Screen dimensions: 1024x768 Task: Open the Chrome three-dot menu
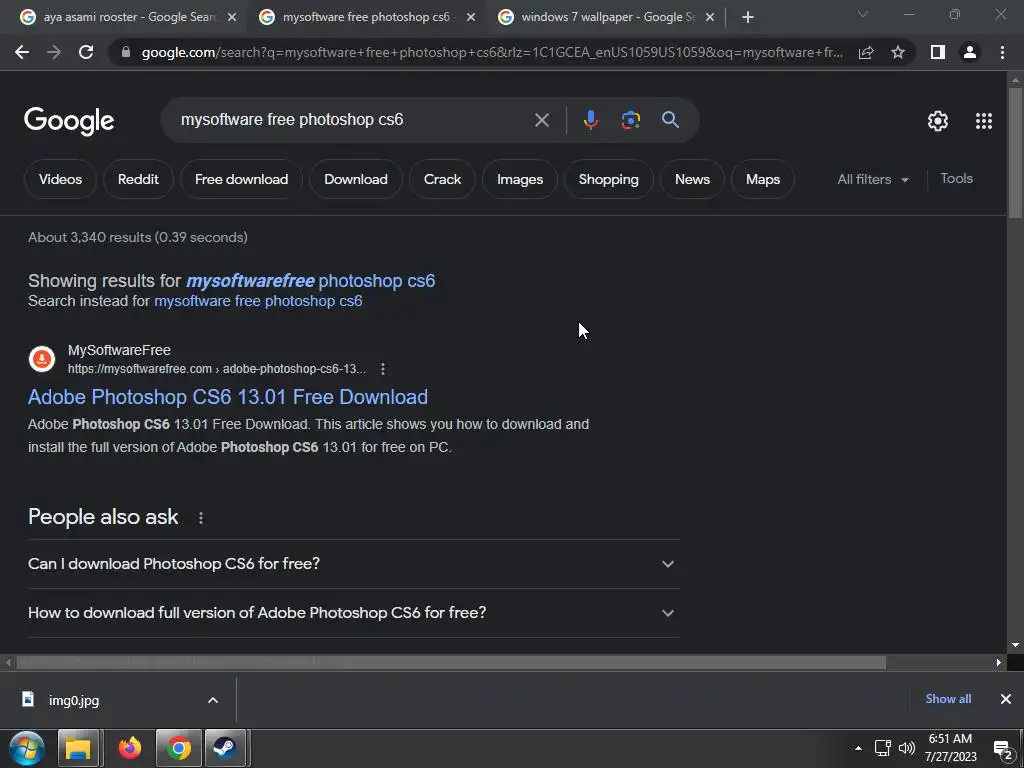click(x=1002, y=52)
